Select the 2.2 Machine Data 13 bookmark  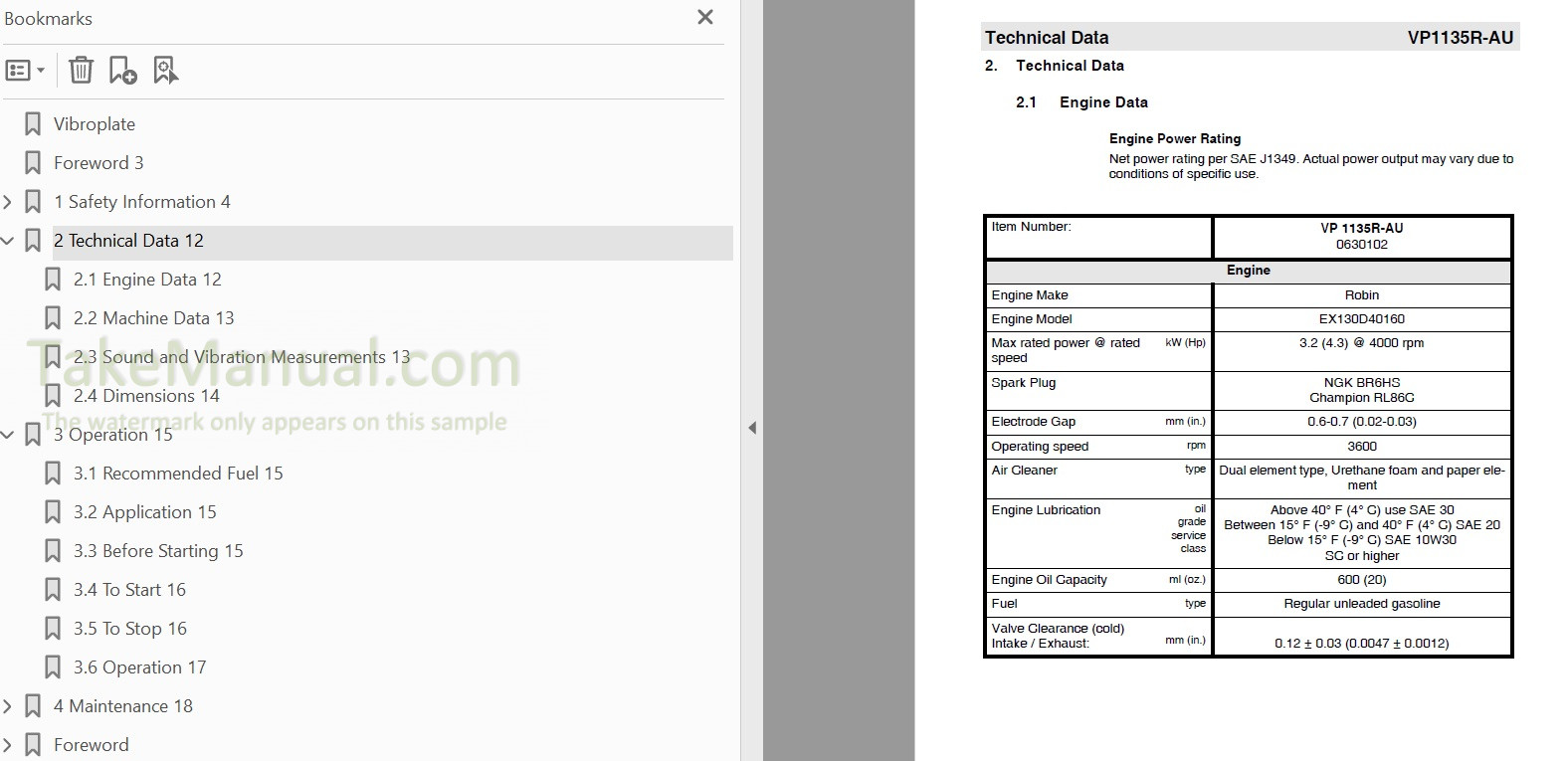pos(153,318)
